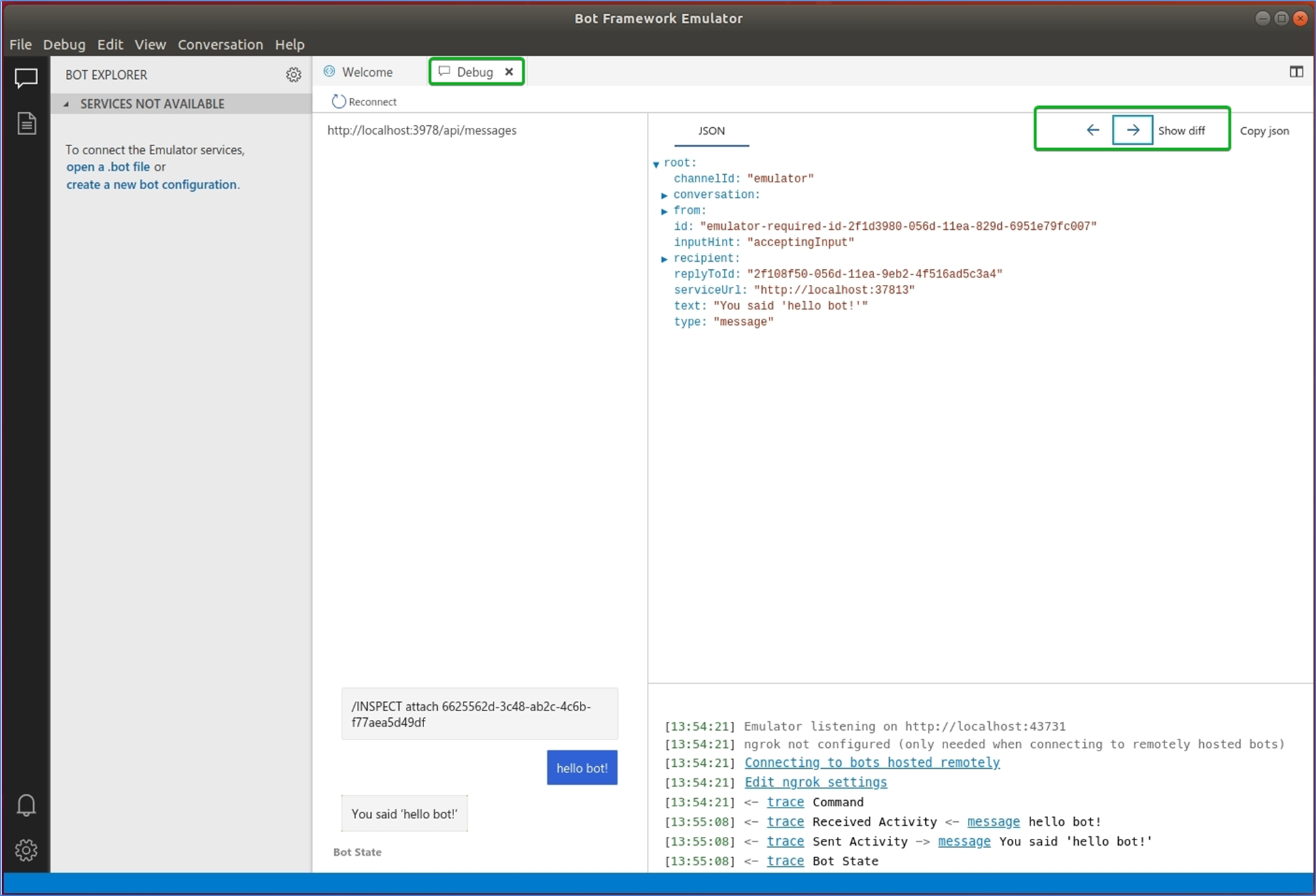Go to previous bot state arrow

[x=1092, y=130]
